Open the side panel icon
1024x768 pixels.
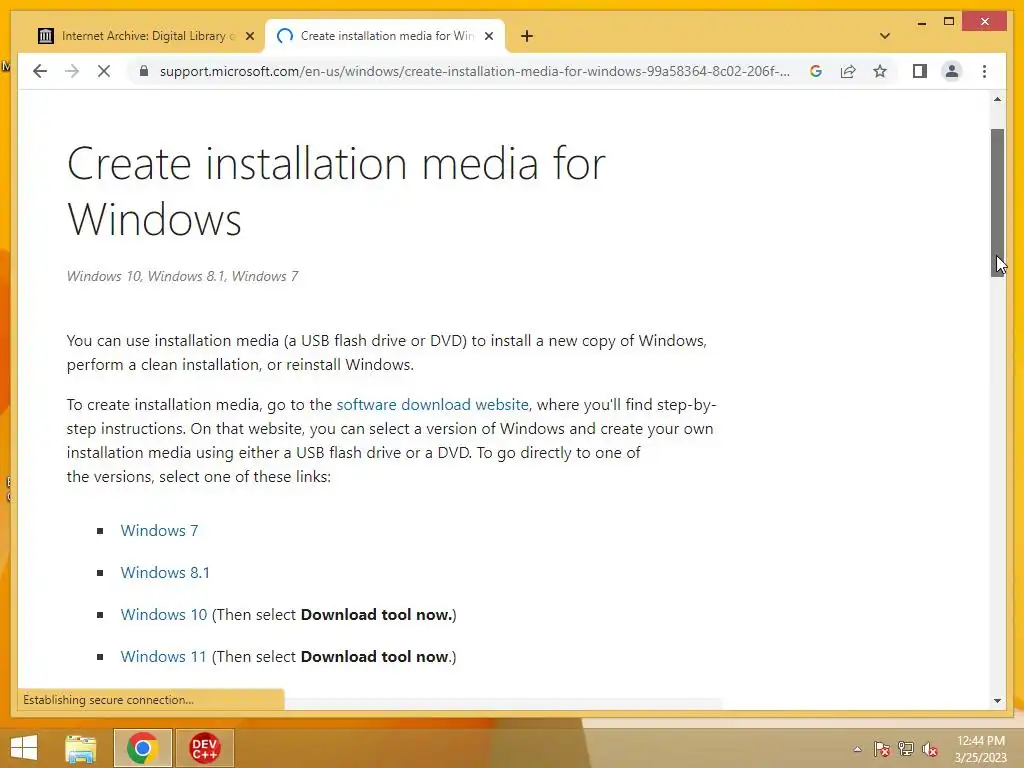920,71
